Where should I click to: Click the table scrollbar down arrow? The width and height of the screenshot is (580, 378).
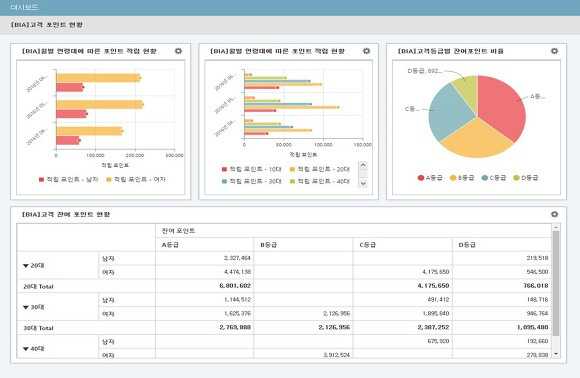556,354
